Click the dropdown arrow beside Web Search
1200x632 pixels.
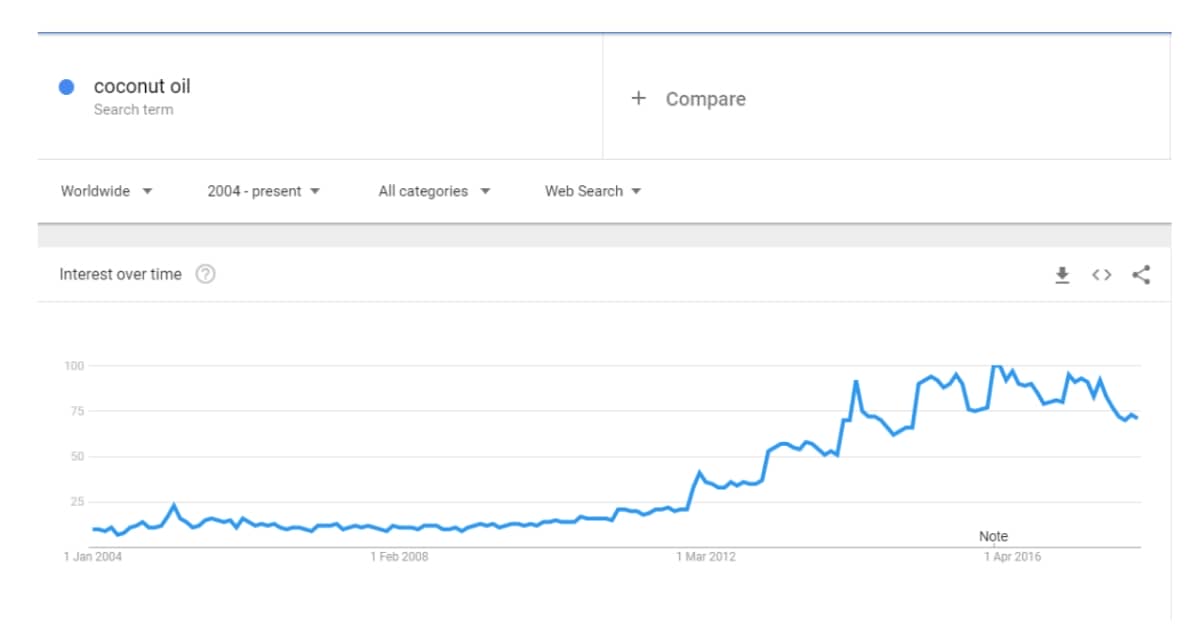point(638,191)
